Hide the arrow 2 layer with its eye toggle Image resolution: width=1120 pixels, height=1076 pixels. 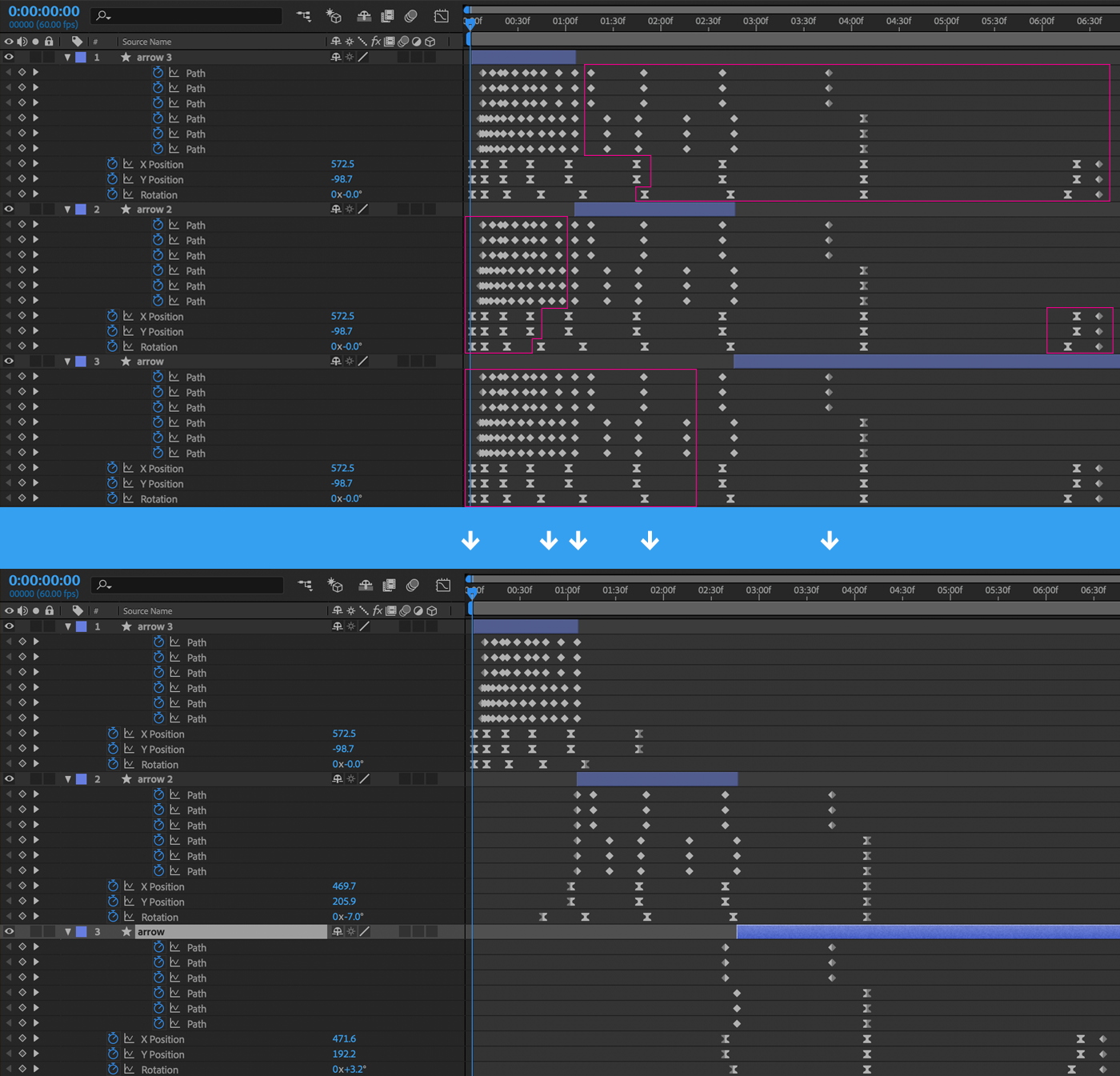(8, 209)
